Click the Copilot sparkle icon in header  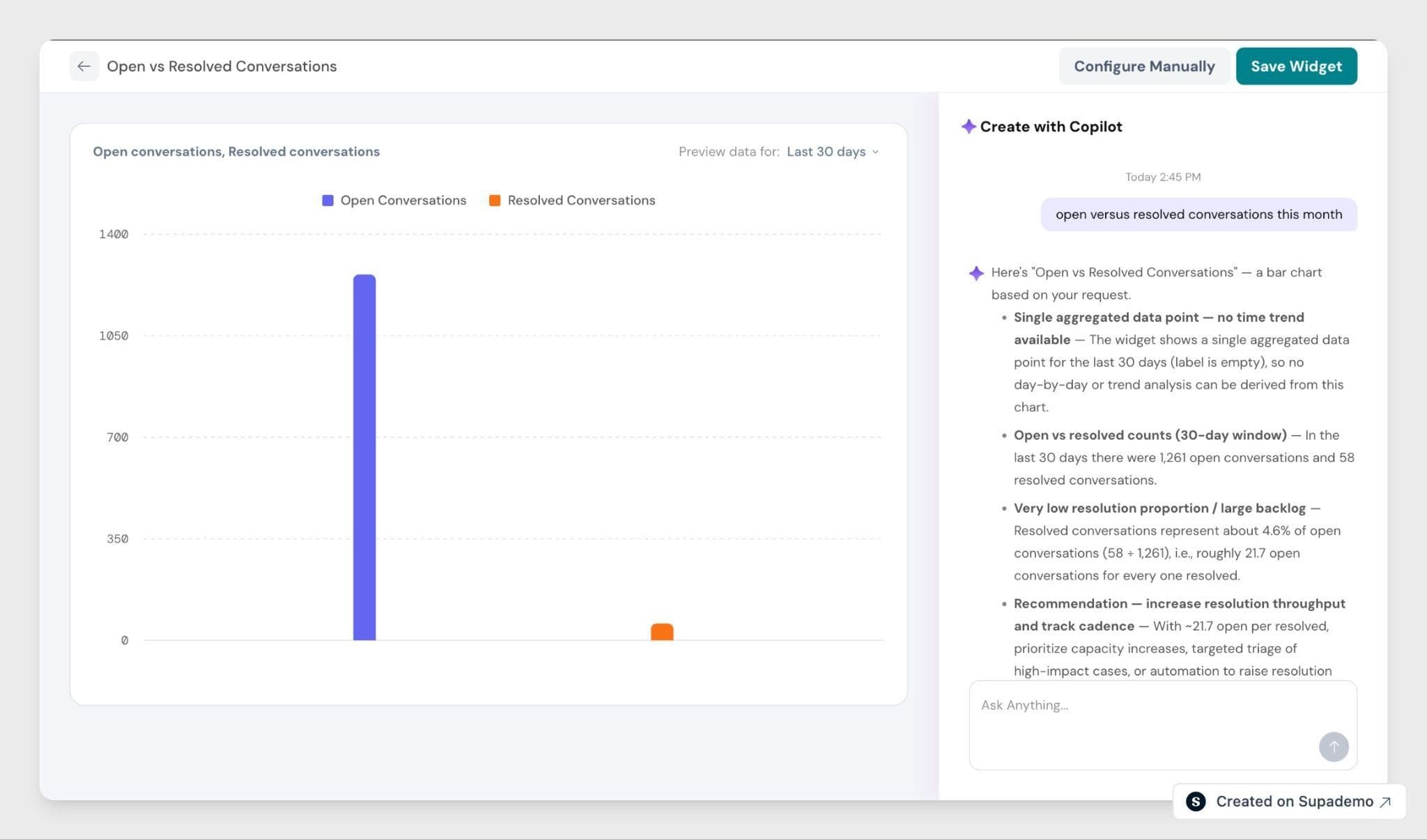(x=969, y=127)
